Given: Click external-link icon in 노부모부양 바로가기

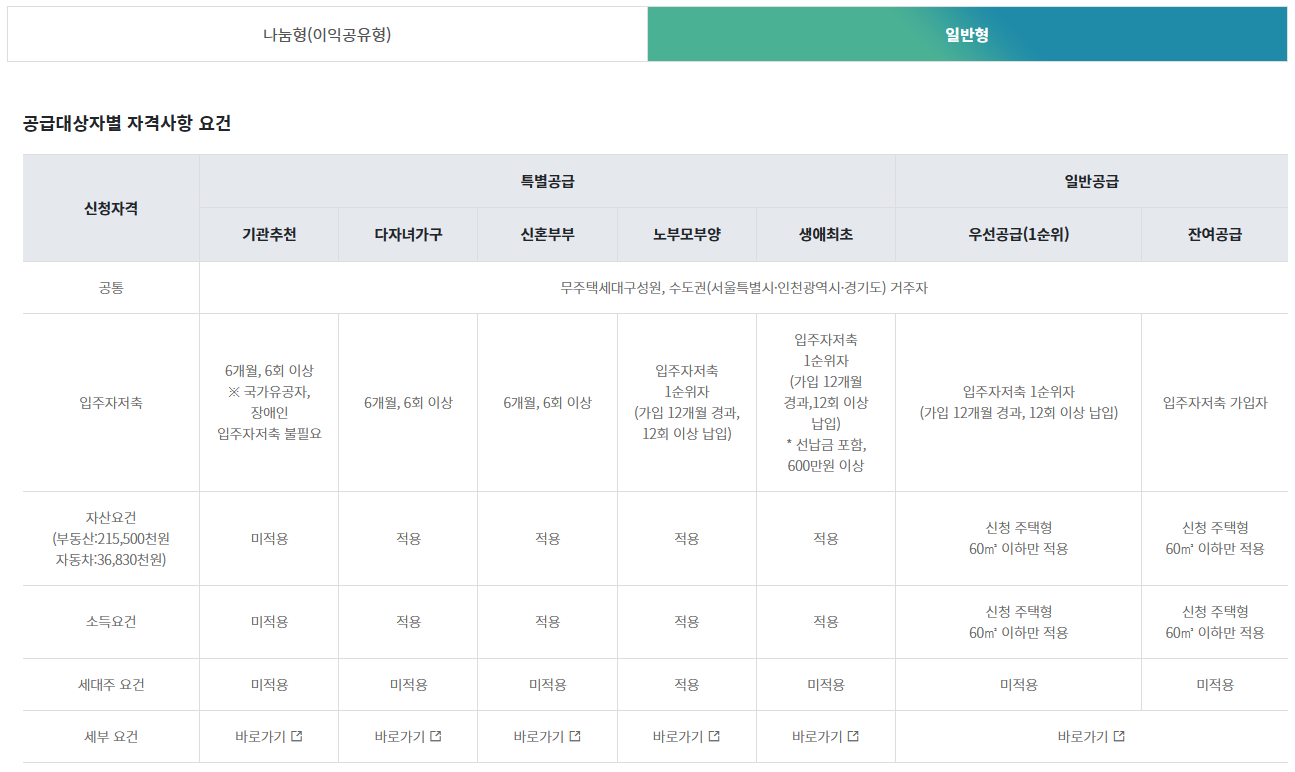Looking at the screenshot, I should point(714,737).
